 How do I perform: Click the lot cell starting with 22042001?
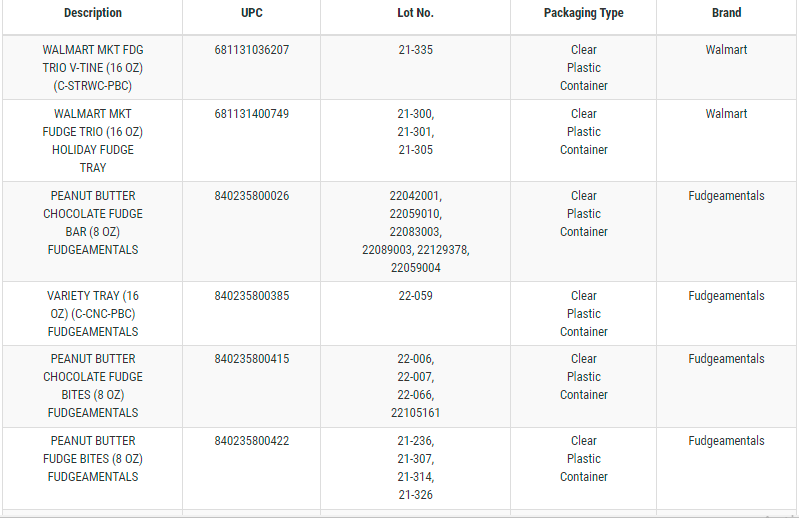[415, 232]
